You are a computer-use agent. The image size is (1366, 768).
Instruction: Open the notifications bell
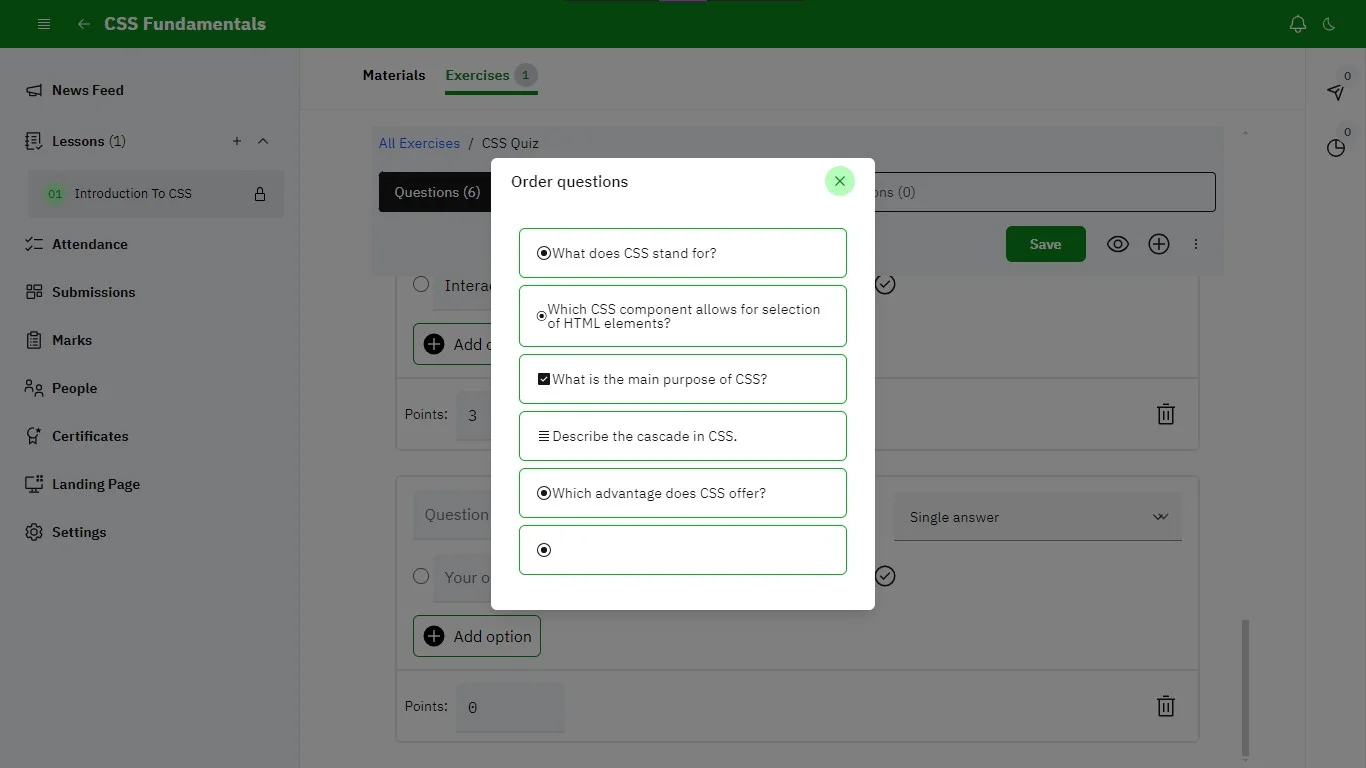tap(1298, 24)
